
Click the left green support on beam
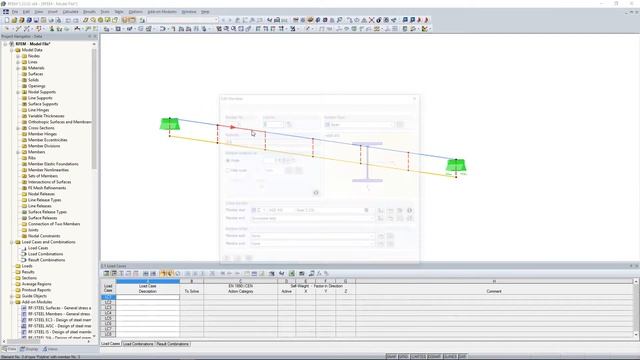click(170, 124)
